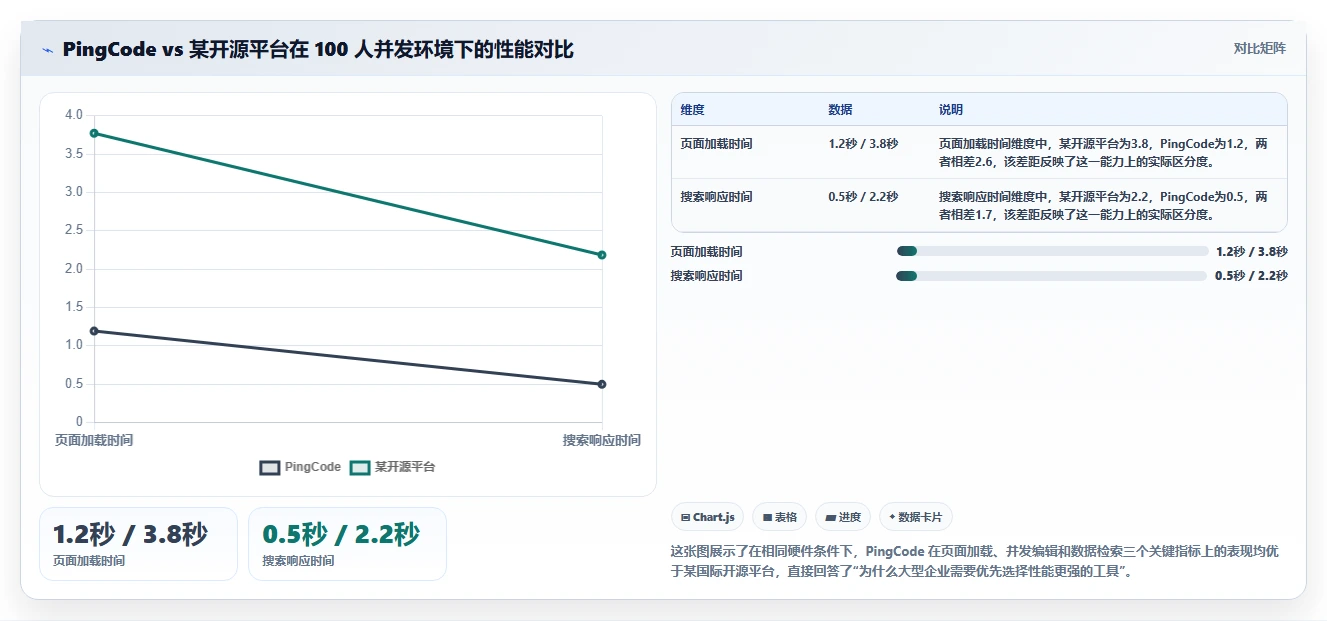Toggle the 某开源平台 legend swatch
This screenshot has width=1327, height=621.
click(x=360, y=467)
